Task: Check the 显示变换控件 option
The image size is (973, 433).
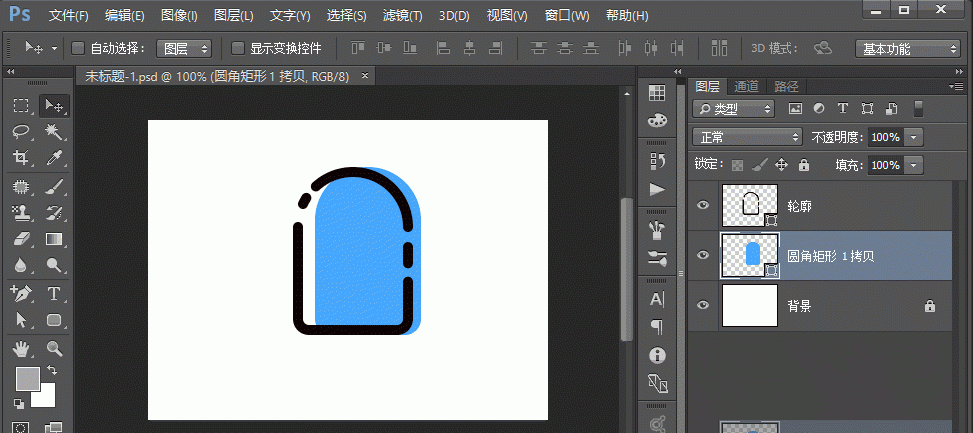Action: coord(238,48)
